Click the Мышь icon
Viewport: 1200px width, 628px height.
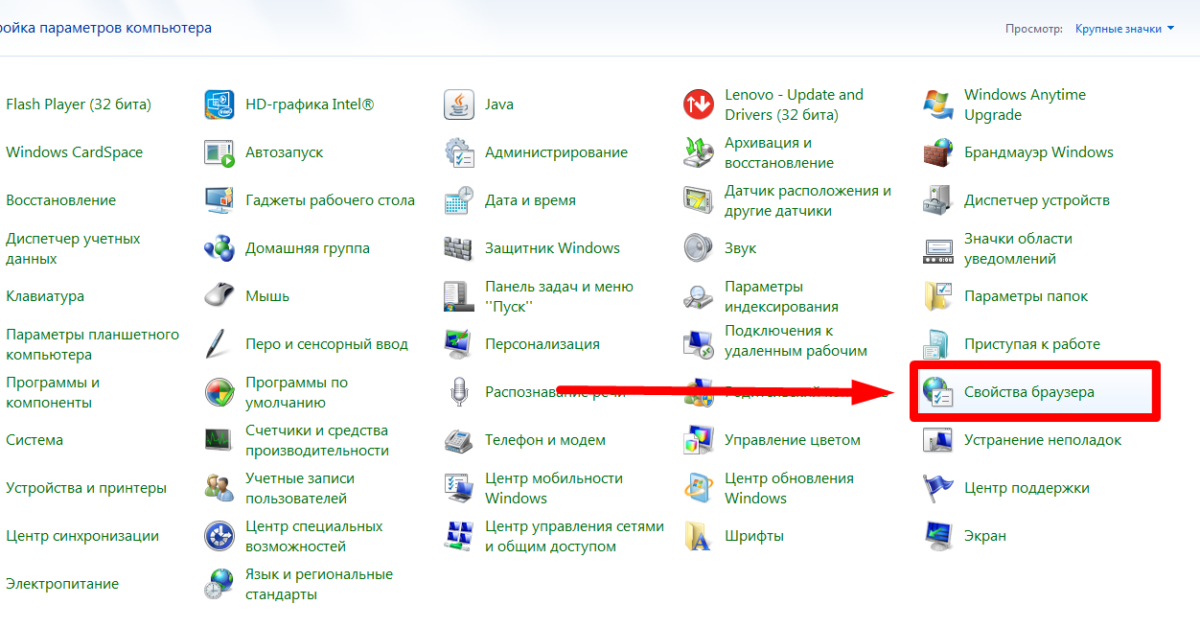tap(219, 296)
